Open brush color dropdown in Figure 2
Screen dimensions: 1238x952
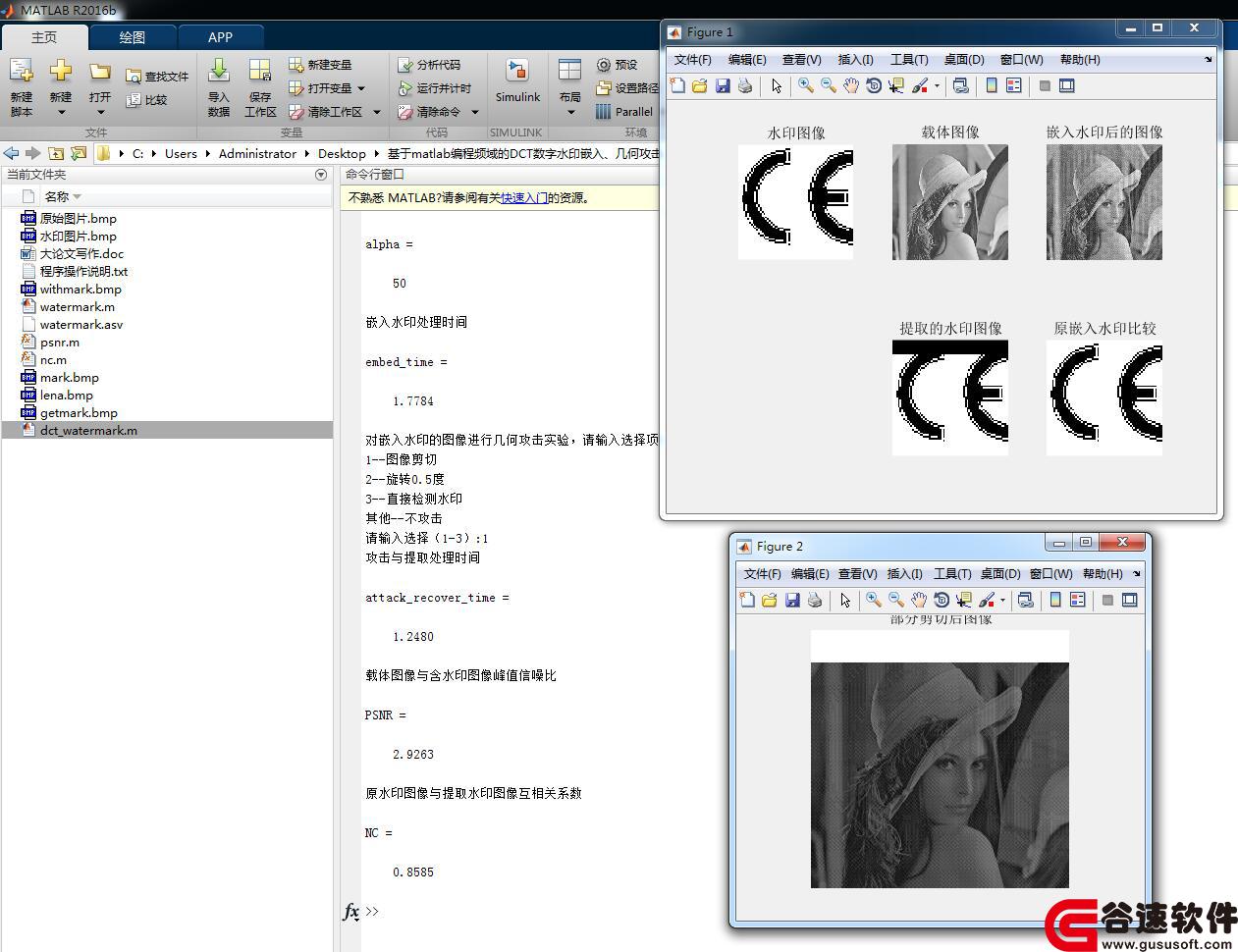point(1002,601)
